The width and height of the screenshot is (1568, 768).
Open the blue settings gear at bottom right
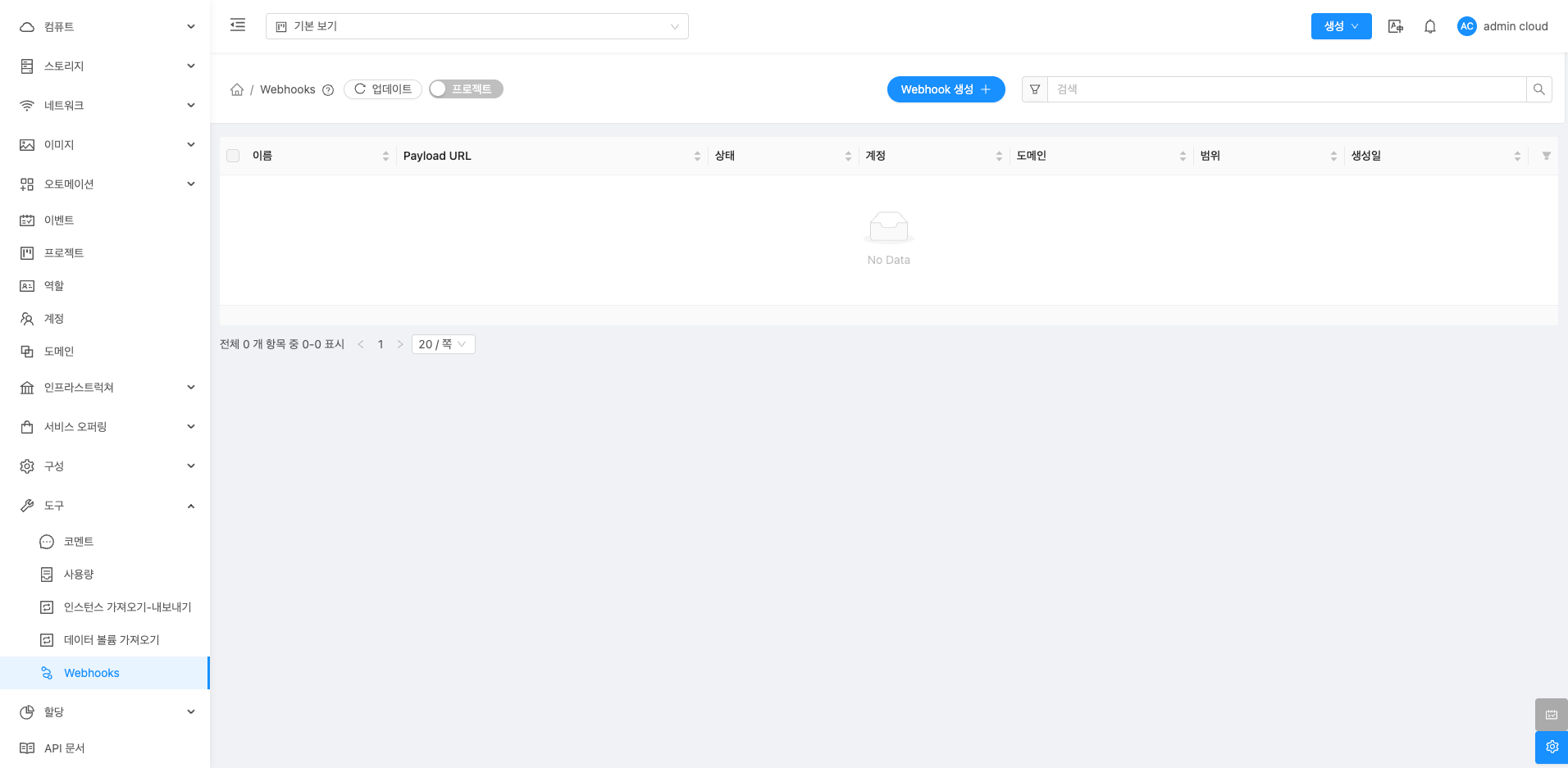[x=1551, y=747]
